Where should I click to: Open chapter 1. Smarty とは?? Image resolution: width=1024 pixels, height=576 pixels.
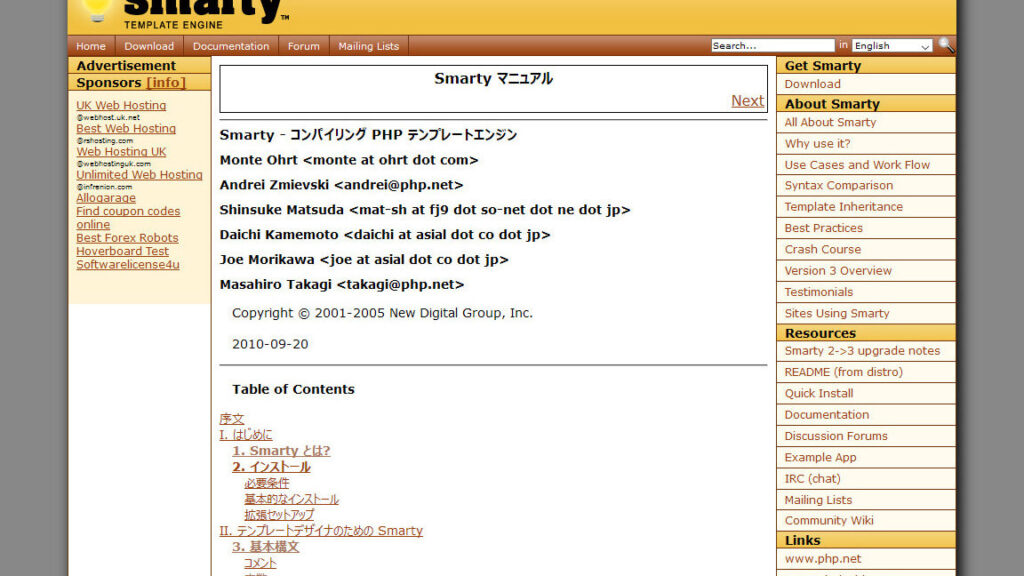coord(281,451)
